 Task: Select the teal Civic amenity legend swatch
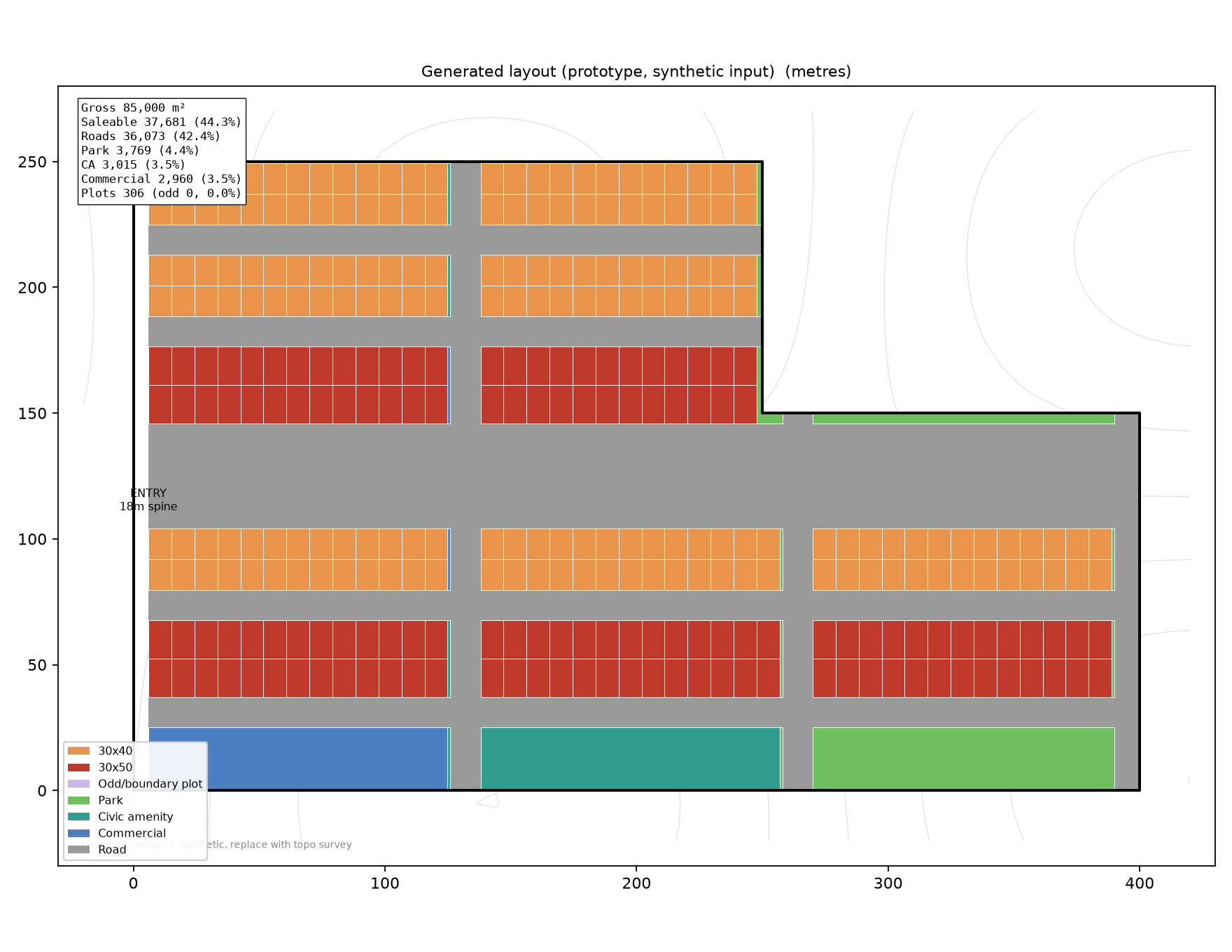coord(78,817)
